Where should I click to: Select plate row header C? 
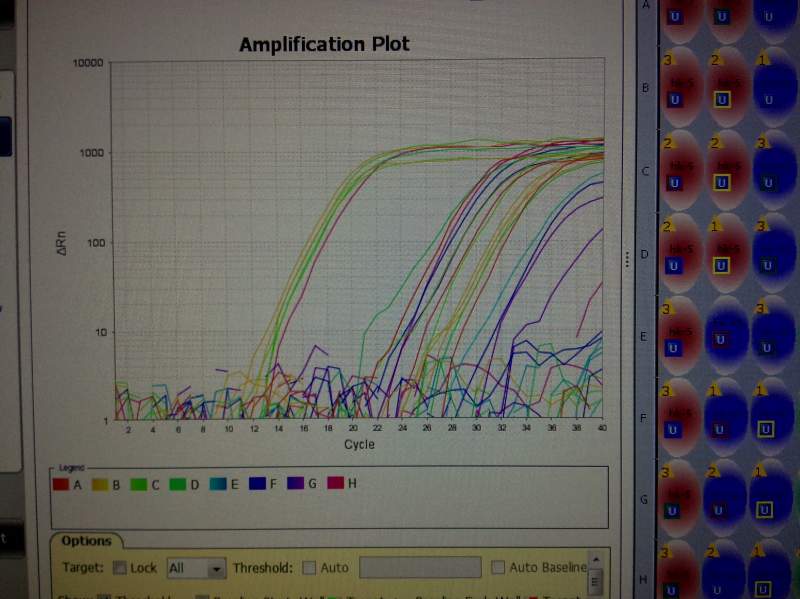tap(645, 171)
